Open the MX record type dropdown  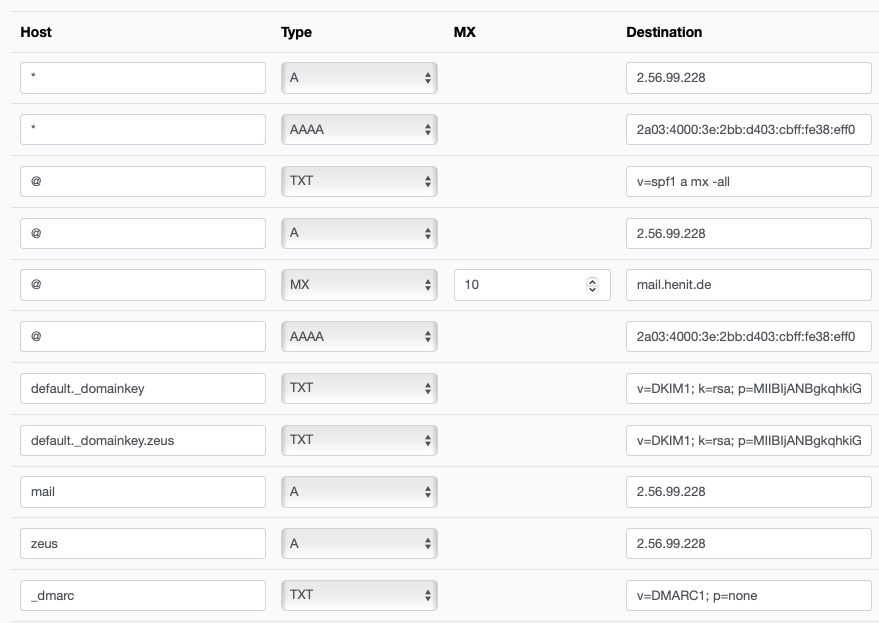[x=359, y=285]
